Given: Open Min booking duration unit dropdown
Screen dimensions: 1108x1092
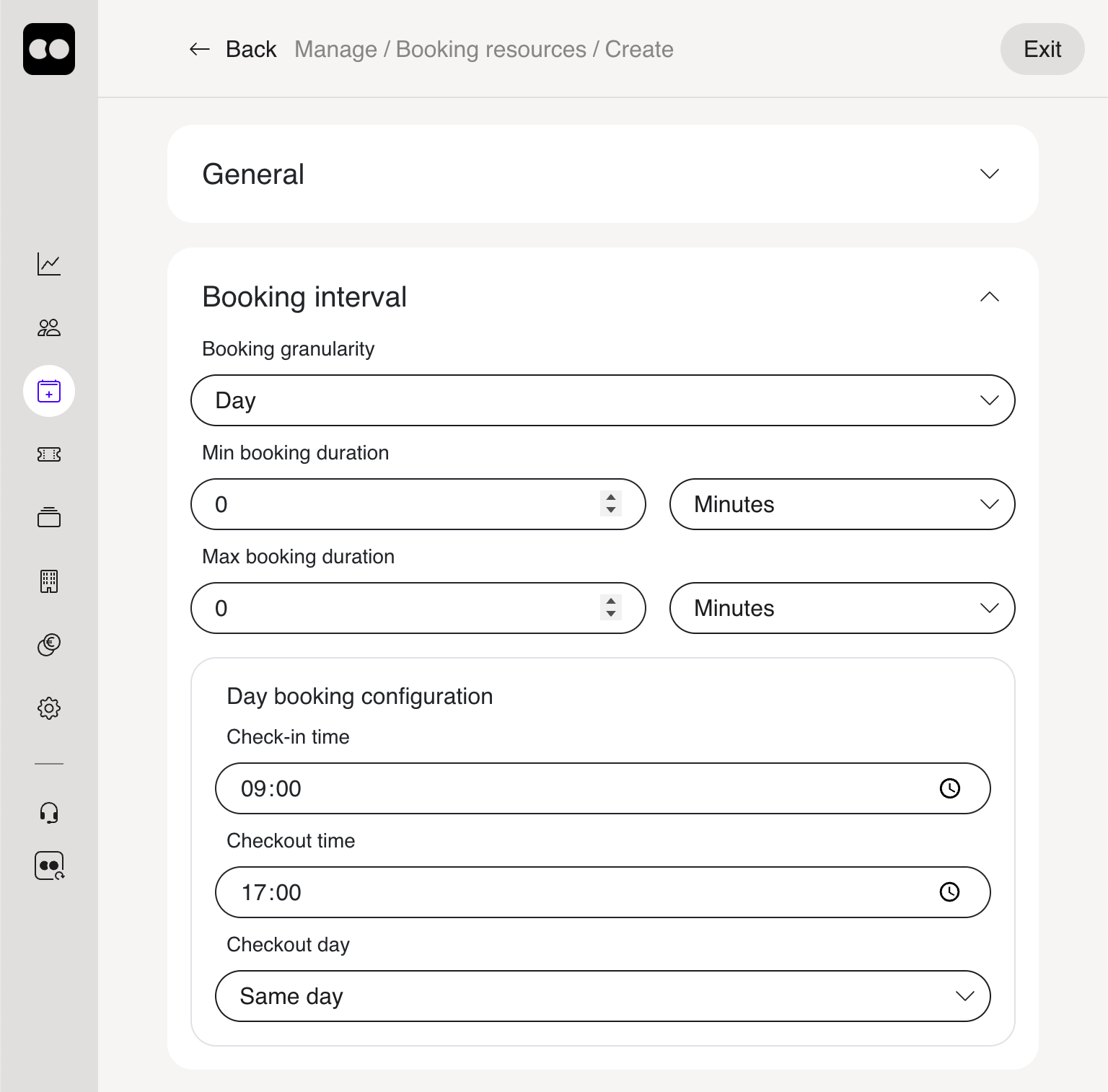Looking at the screenshot, I should coord(843,504).
